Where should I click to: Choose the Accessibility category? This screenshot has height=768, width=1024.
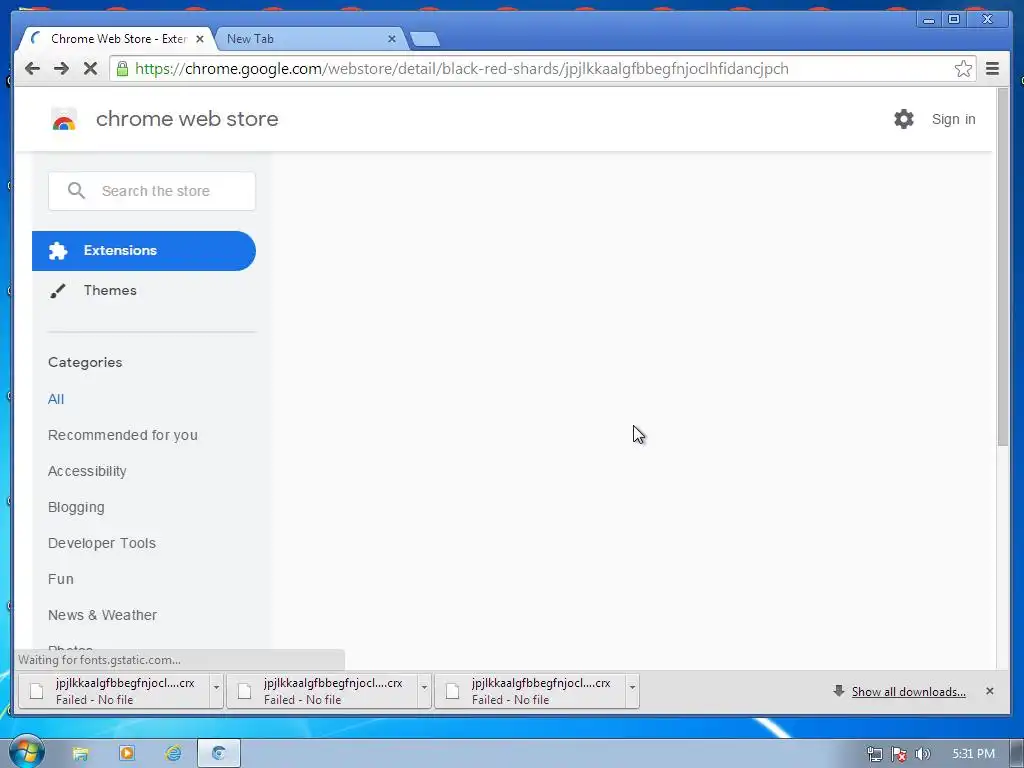pos(87,471)
